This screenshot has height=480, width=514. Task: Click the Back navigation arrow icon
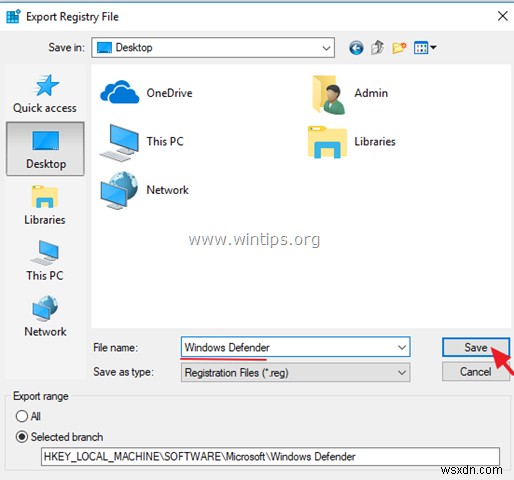pyautogui.click(x=356, y=48)
